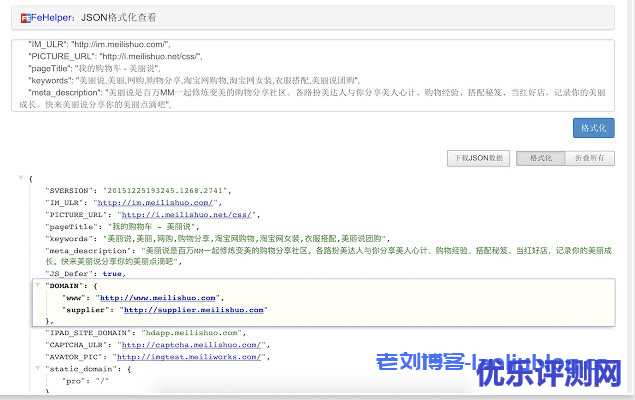
Task: Collapse the root JSON object arrow
Action: [x=20, y=178]
